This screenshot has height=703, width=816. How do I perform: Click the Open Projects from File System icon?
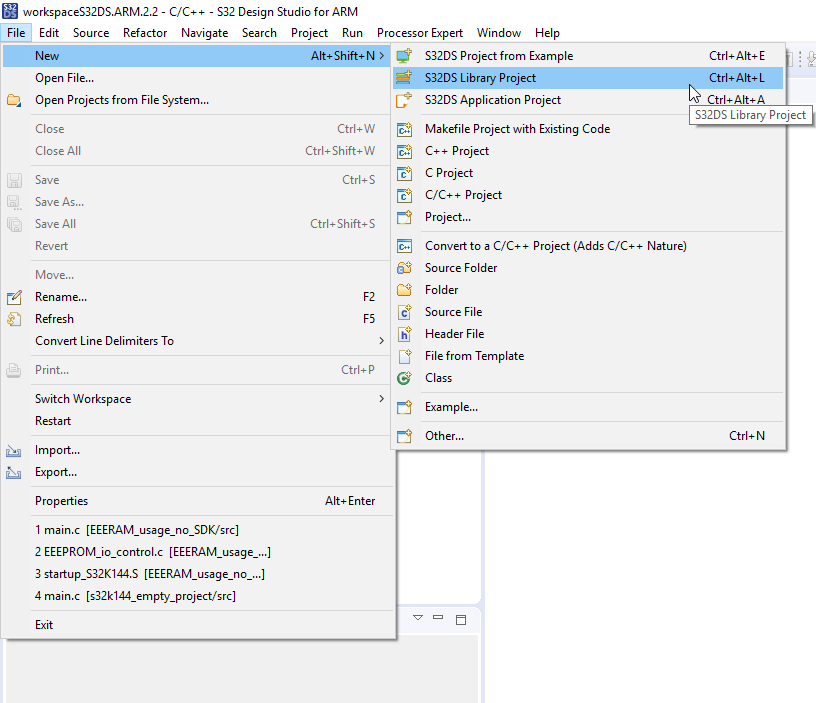[x=14, y=100]
